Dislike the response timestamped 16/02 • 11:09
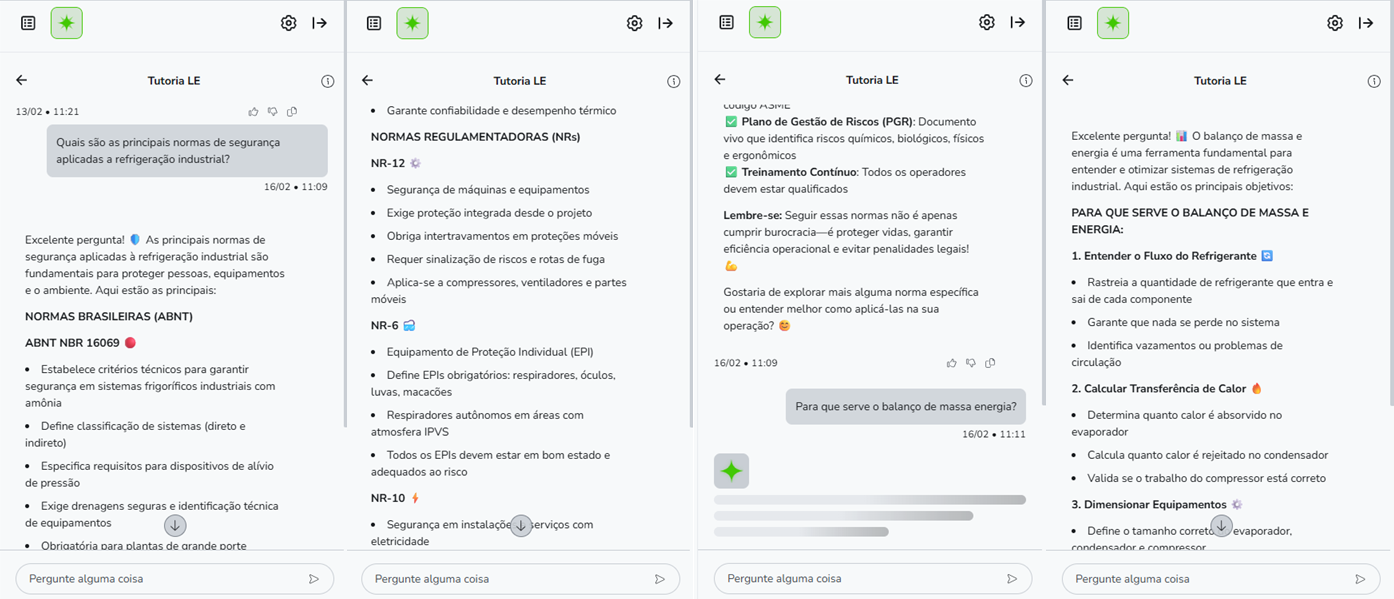1394x599 pixels. pos(971,363)
